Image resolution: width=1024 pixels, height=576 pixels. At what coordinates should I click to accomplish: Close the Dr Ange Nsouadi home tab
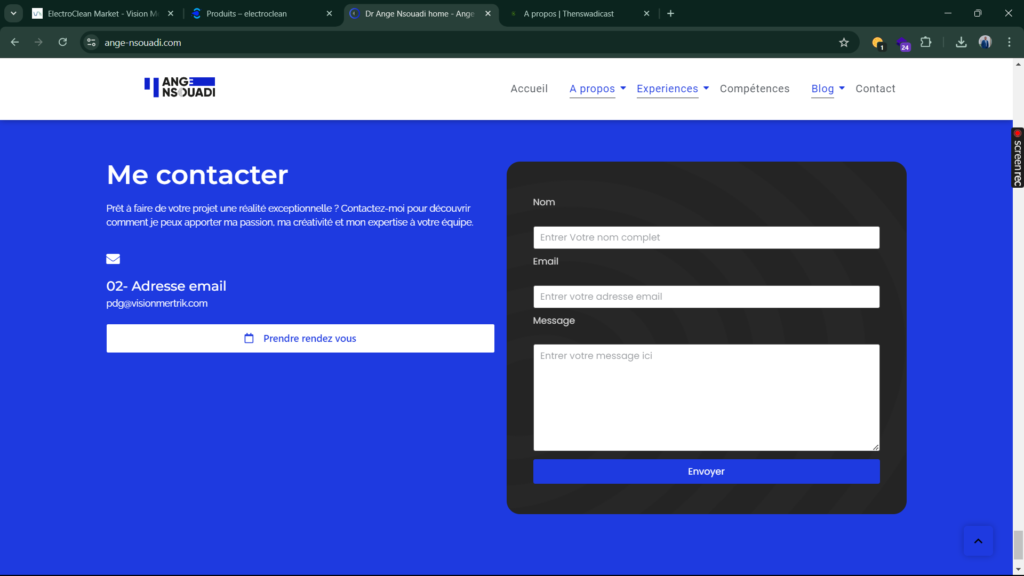[x=488, y=14]
